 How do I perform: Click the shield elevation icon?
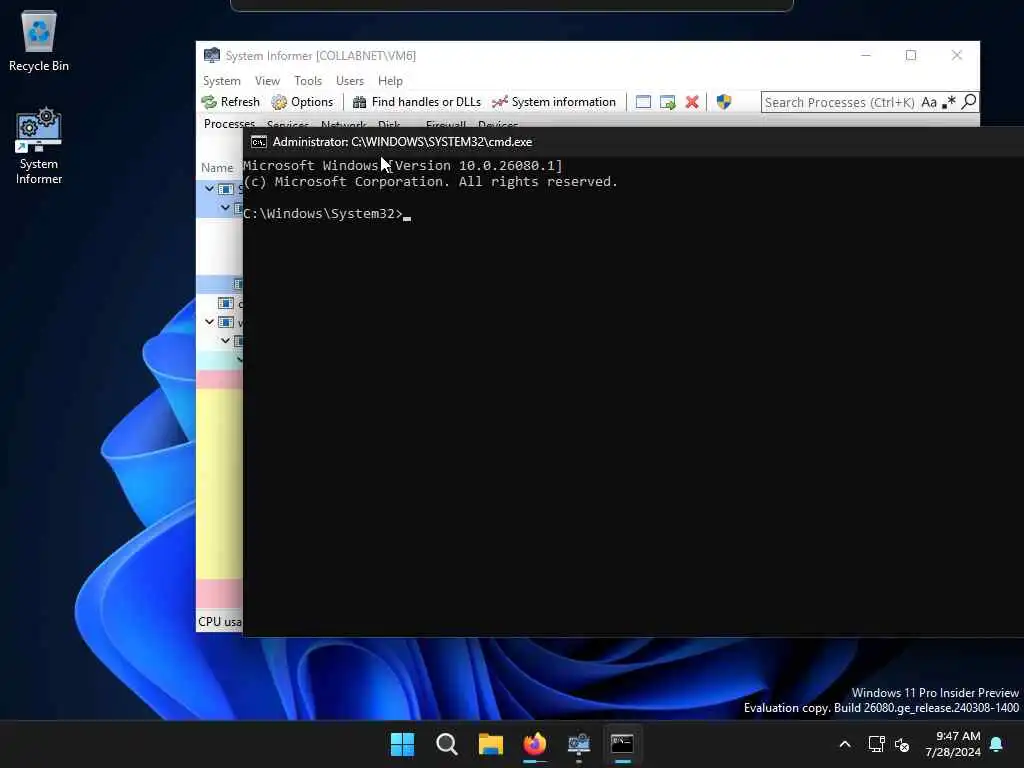724,102
